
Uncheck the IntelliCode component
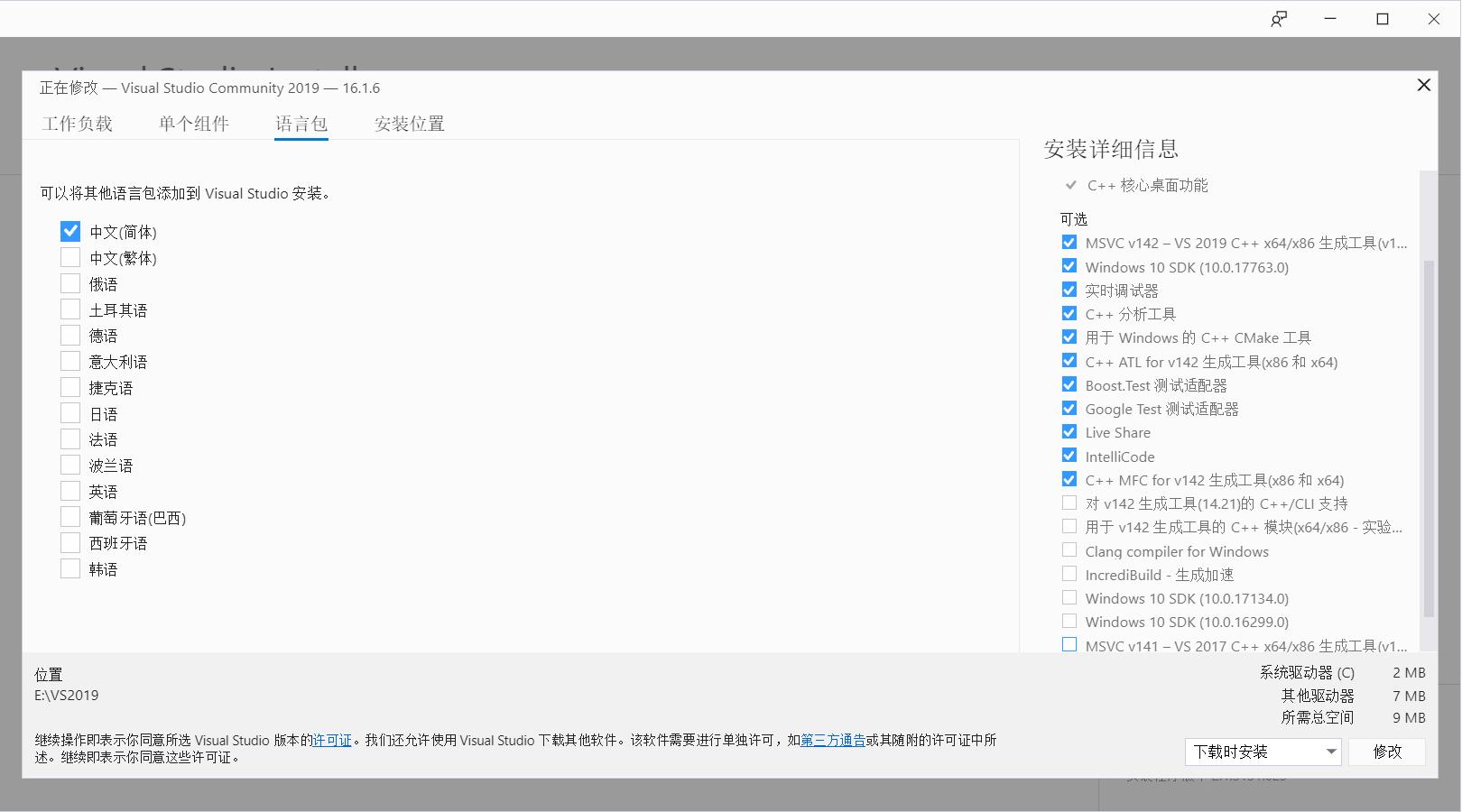click(1069, 456)
